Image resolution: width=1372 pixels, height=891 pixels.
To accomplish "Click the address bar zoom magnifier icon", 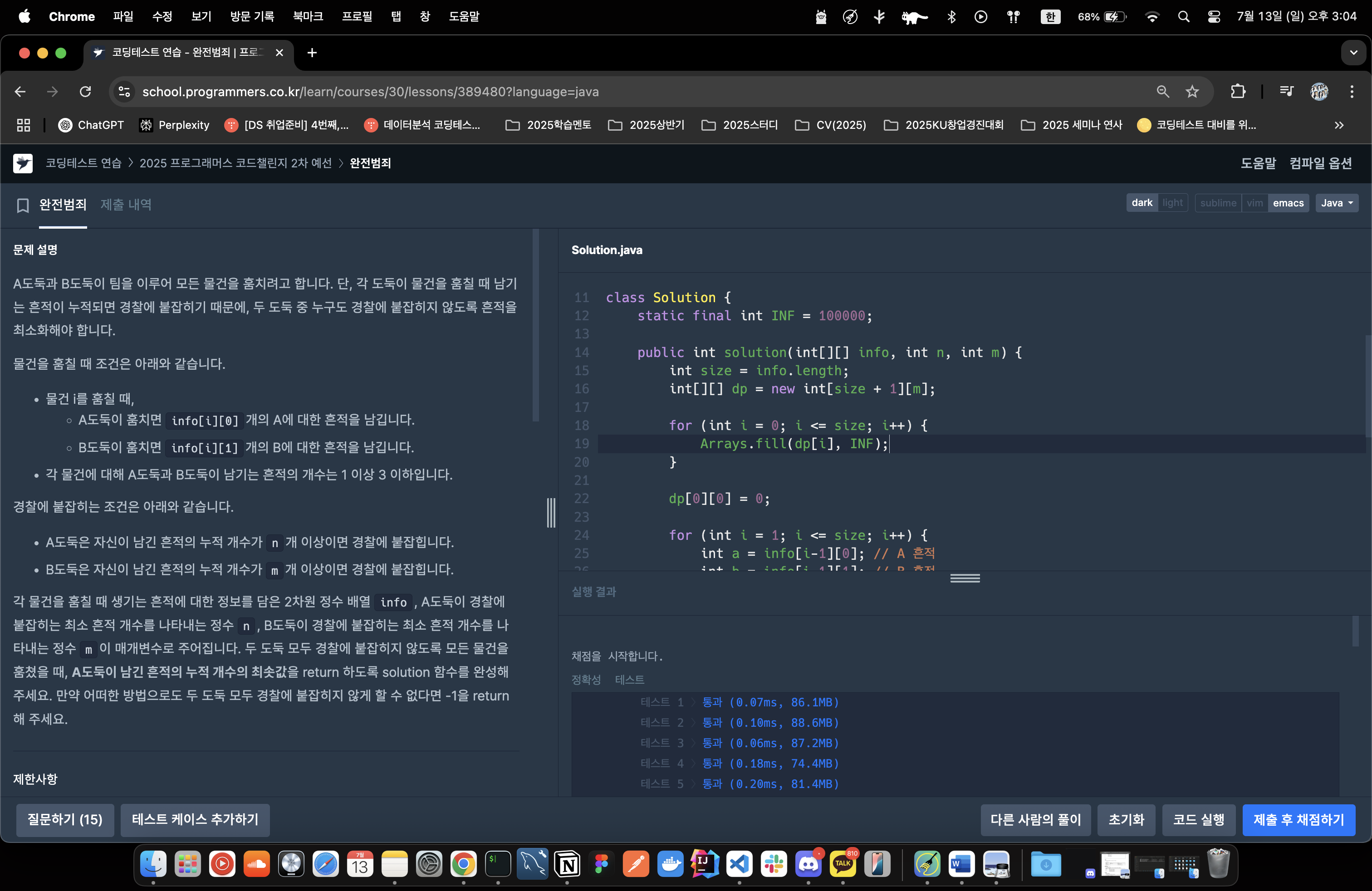I will click(x=1163, y=92).
